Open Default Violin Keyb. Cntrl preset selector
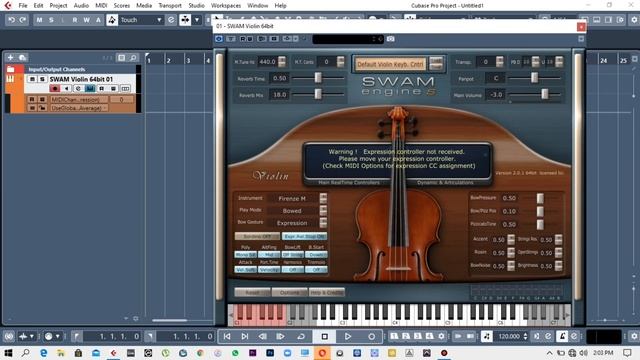 [x=391, y=64]
